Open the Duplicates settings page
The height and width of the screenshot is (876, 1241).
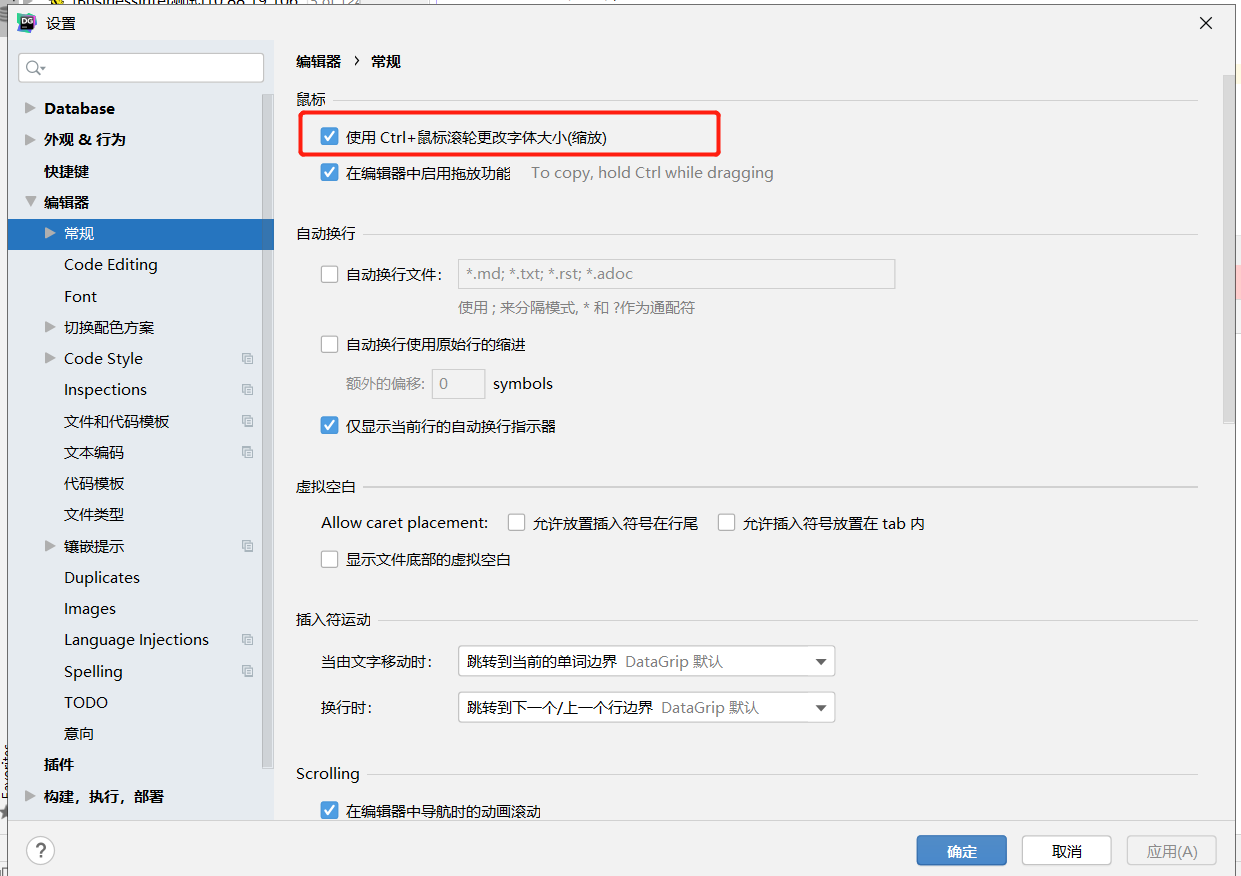click(101, 577)
